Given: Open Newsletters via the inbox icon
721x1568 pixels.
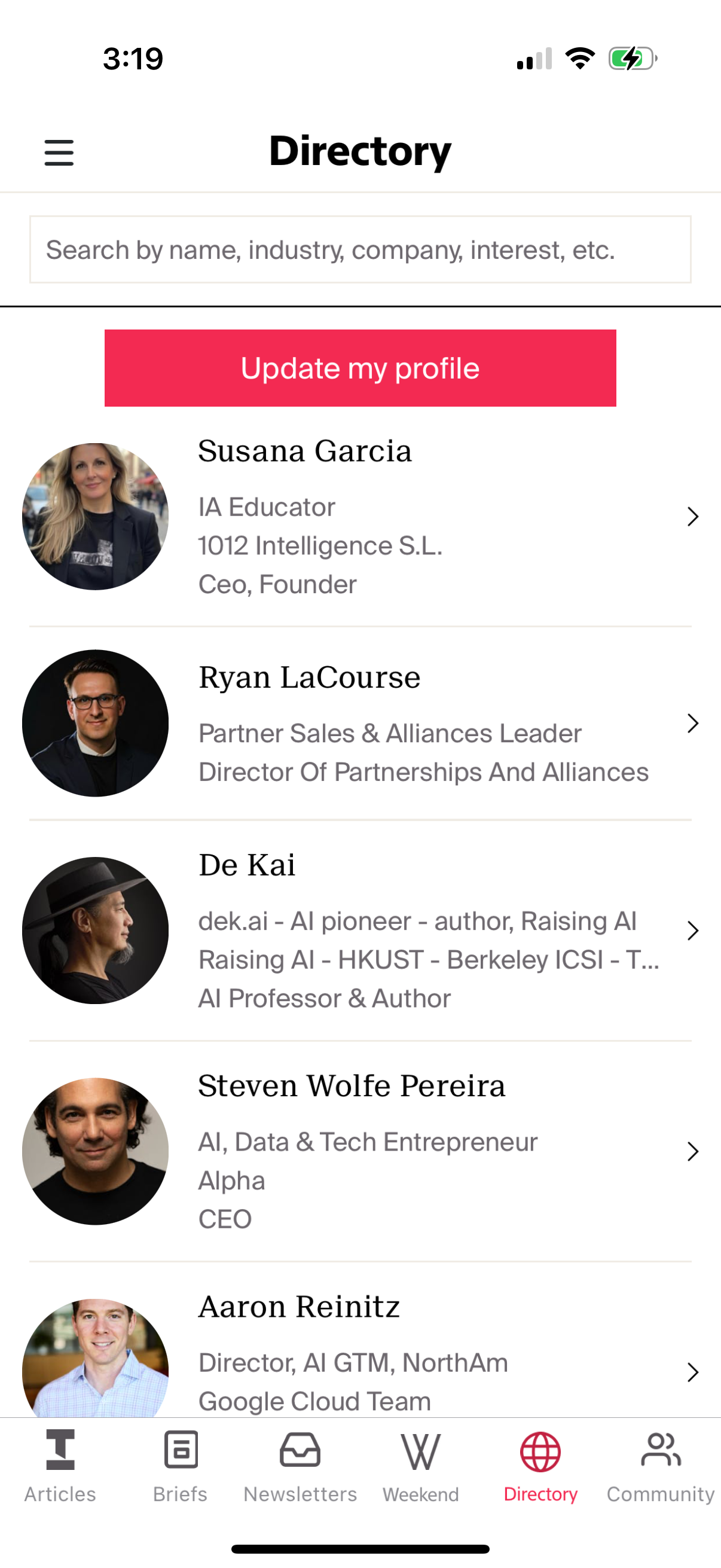Looking at the screenshot, I should point(301,1451).
